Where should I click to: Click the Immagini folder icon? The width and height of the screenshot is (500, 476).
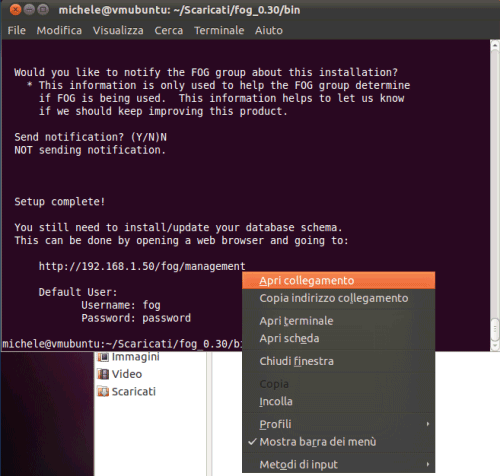[103, 357]
